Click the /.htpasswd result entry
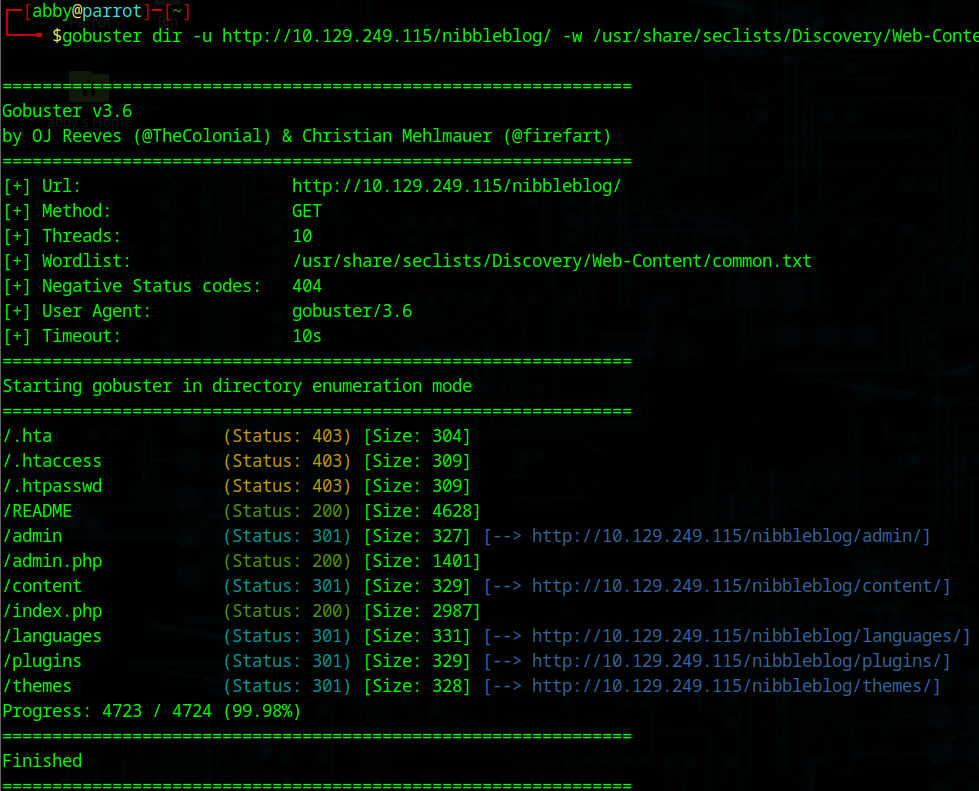 point(52,486)
